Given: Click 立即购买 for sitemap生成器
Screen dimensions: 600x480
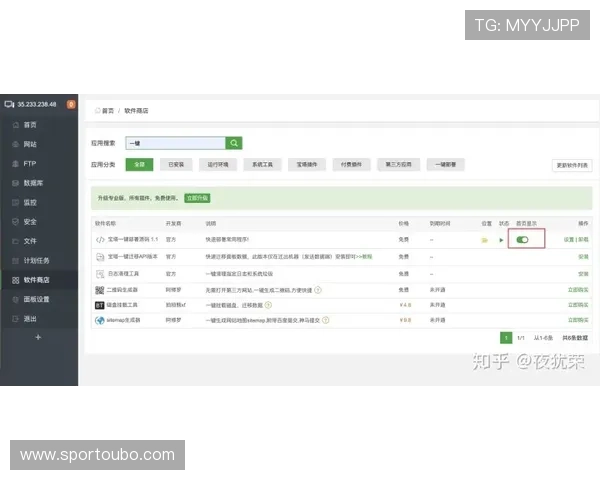Looking at the screenshot, I should (578, 320).
